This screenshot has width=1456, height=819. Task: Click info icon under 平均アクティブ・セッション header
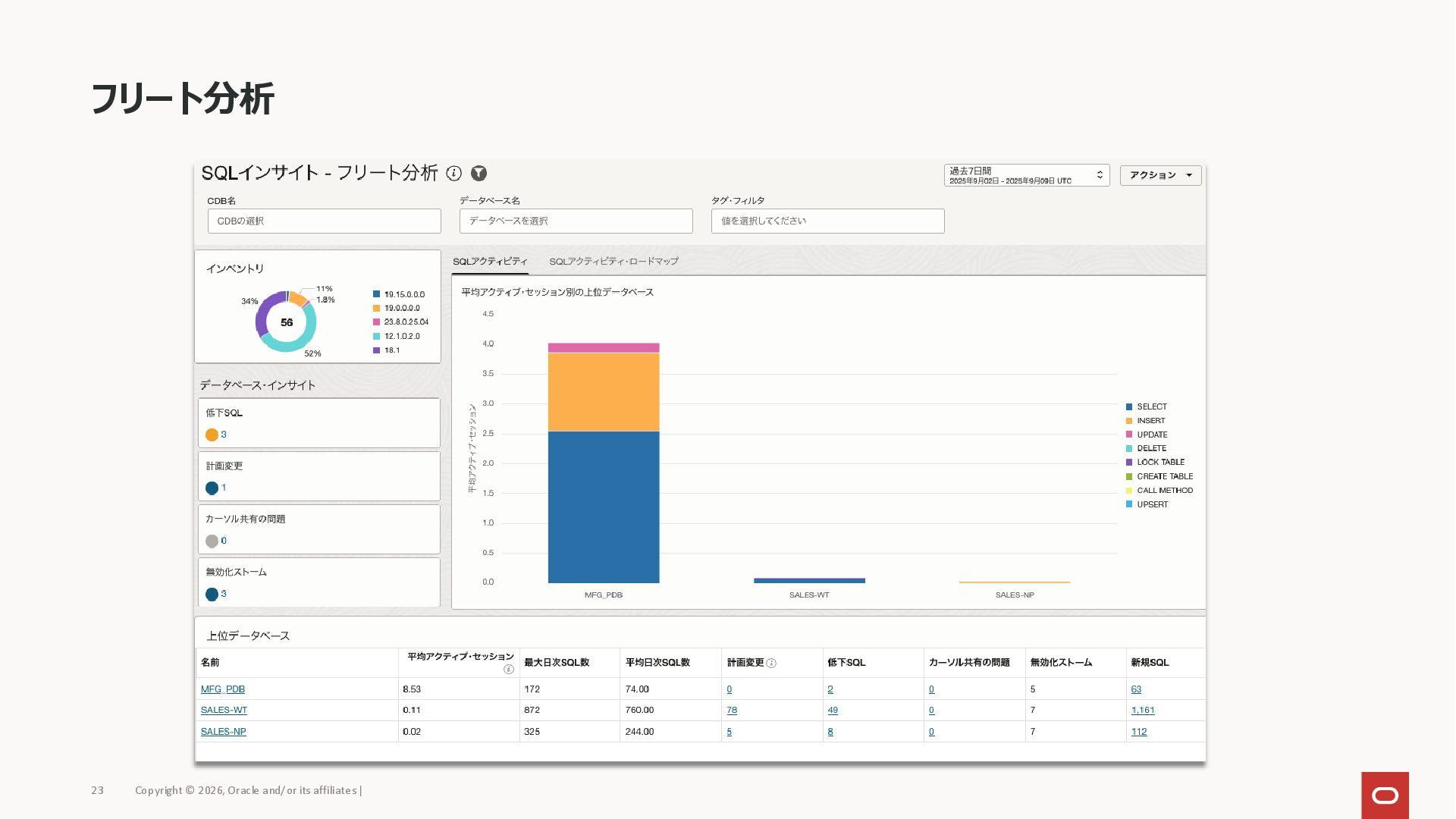(509, 670)
